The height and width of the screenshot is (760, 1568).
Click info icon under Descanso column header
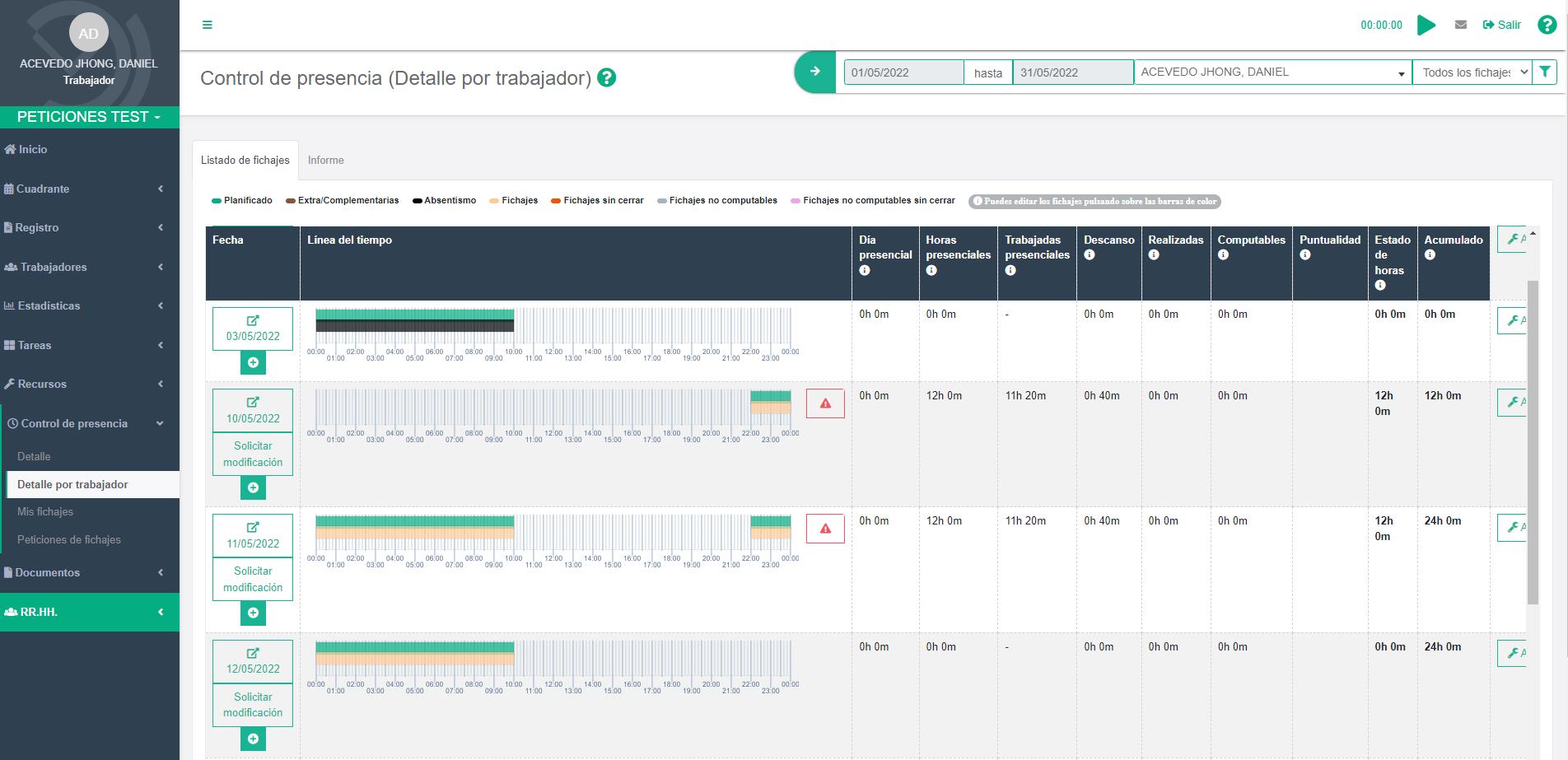[x=1090, y=255]
